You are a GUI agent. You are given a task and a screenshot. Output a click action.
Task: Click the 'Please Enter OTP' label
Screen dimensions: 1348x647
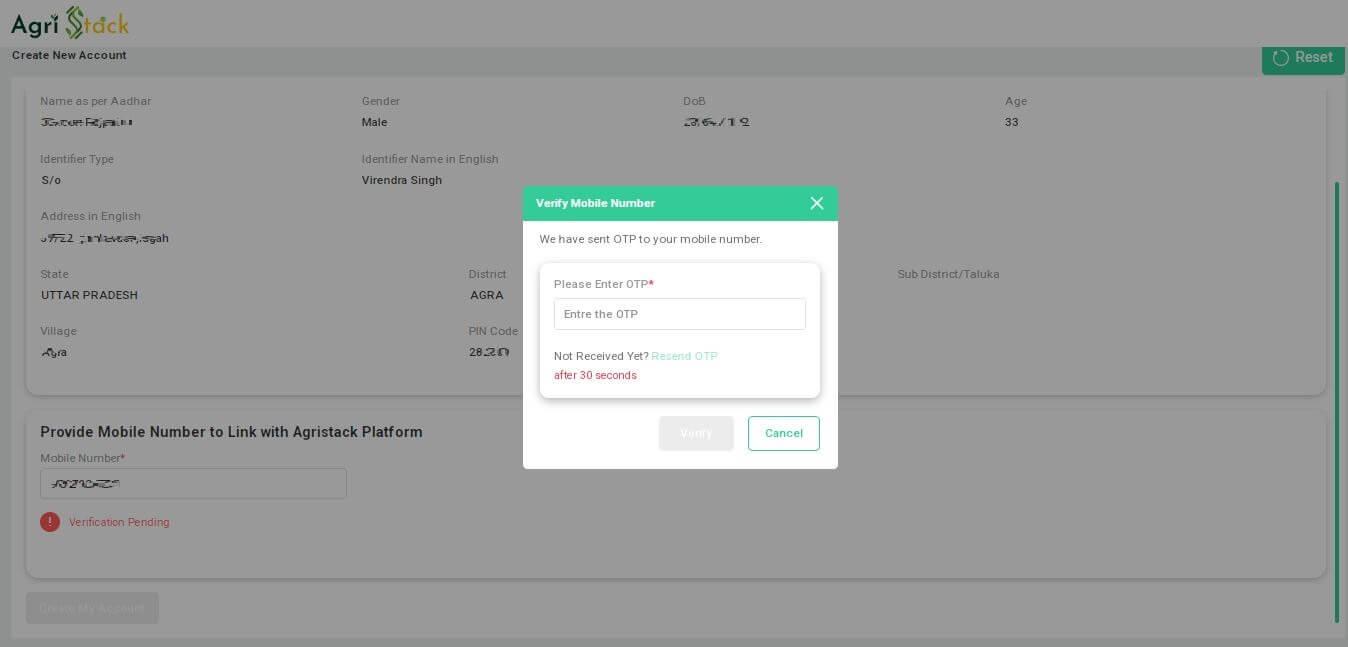point(604,284)
